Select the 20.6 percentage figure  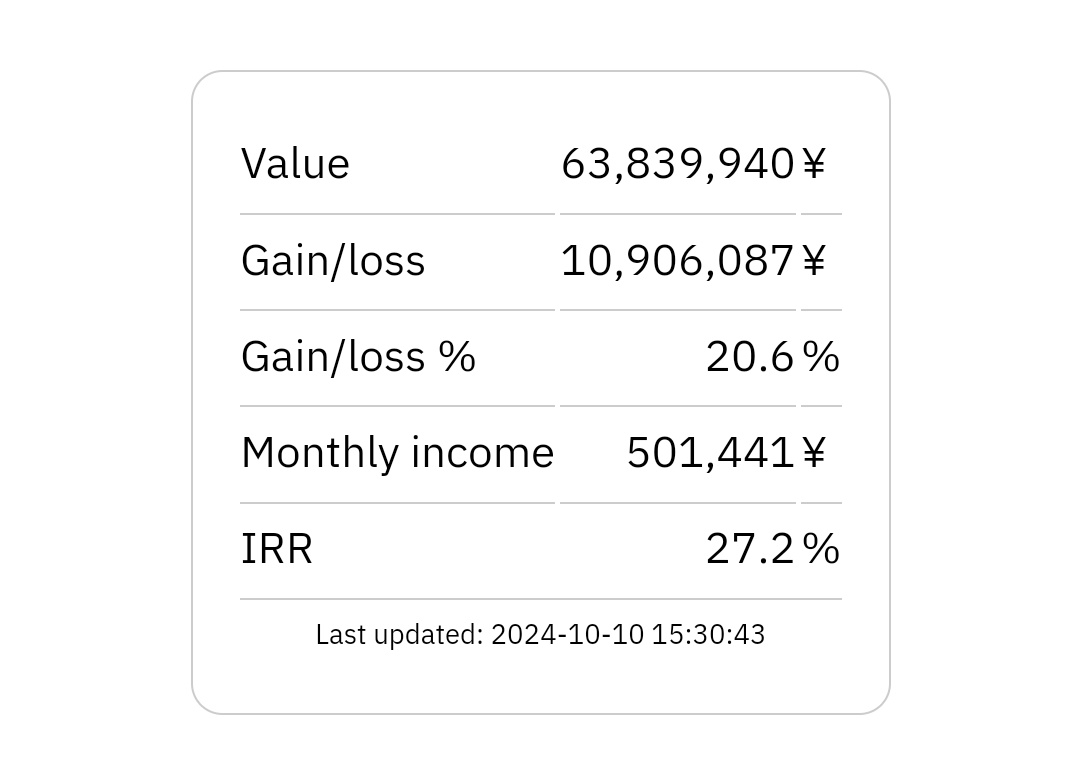click(x=749, y=357)
